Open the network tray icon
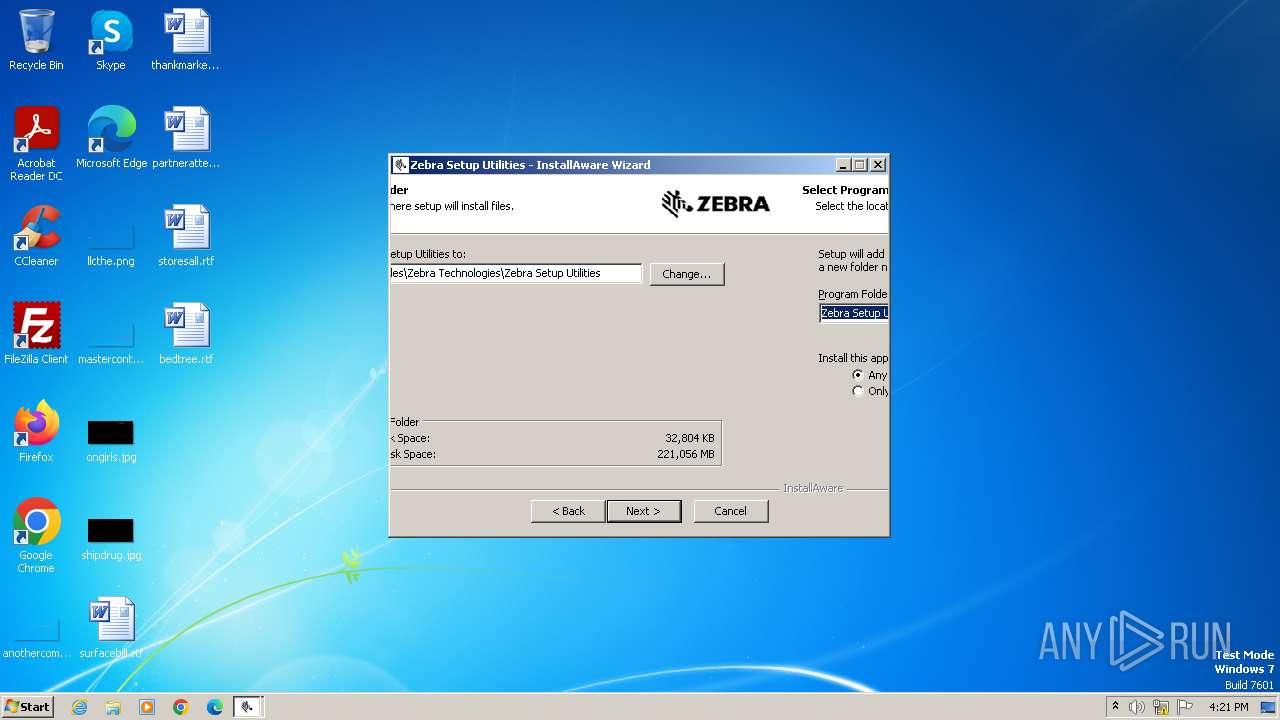This screenshot has width=1280, height=720. pos(1161,707)
